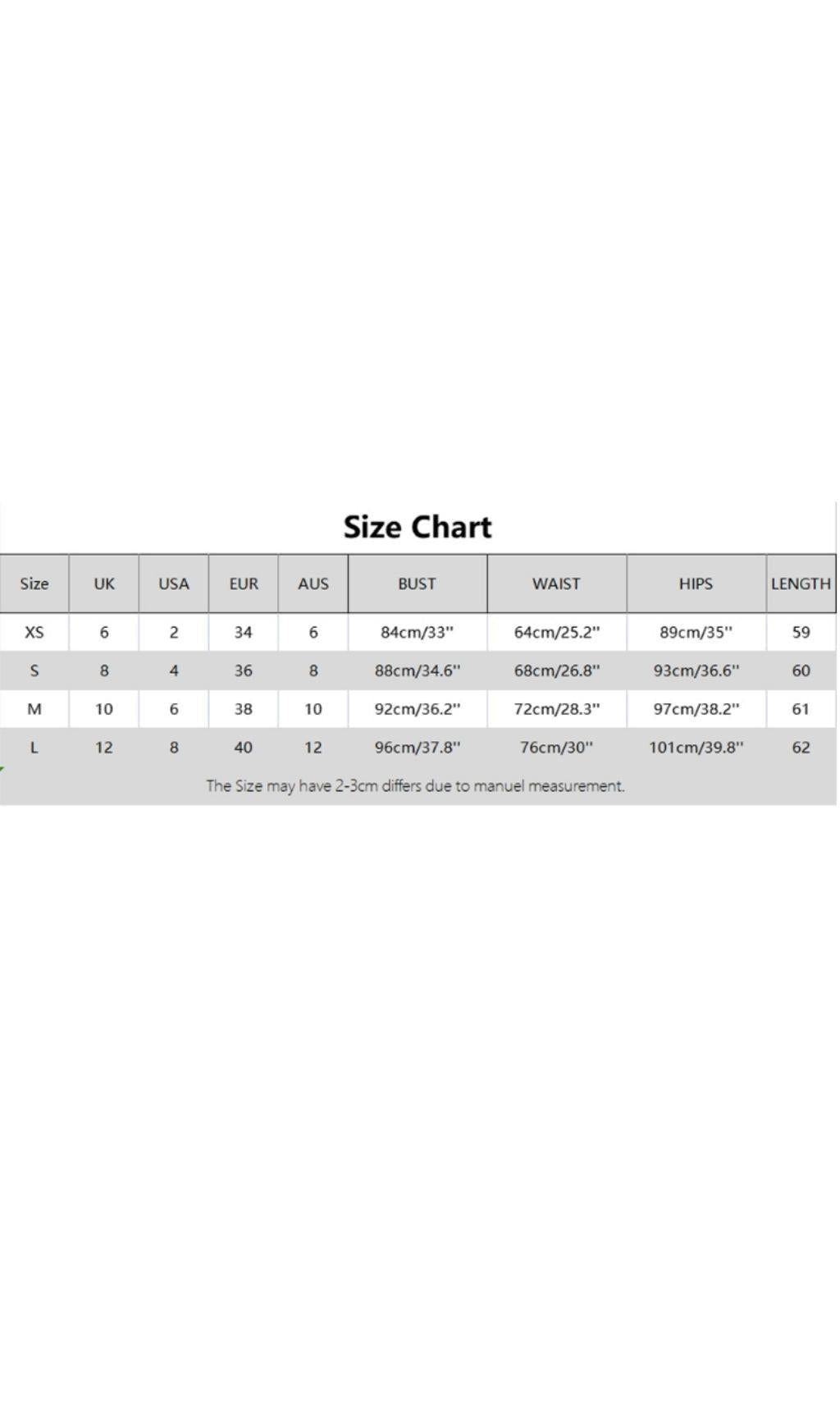Click the 68cm/26.8'' waist cell

pyautogui.click(x=556, y=671)
